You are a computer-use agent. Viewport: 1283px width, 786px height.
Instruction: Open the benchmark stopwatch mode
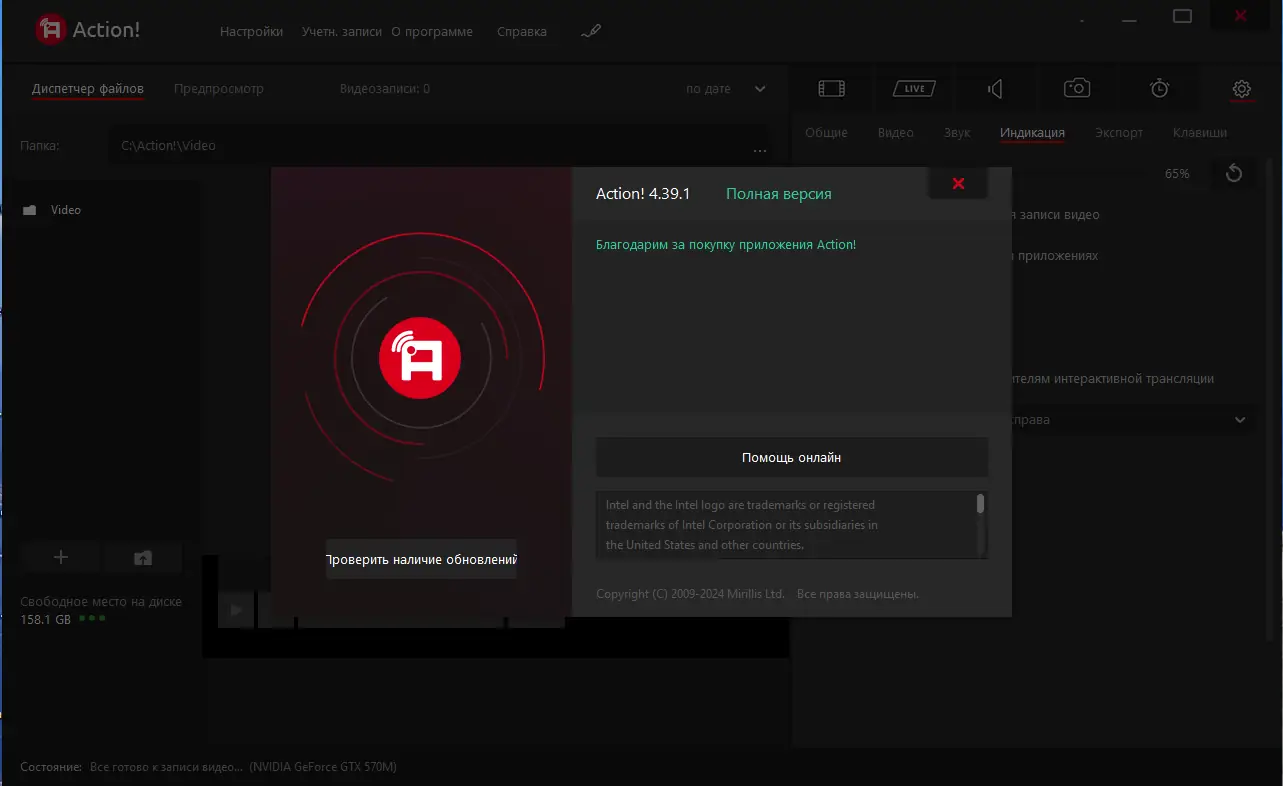(1159, 88)
